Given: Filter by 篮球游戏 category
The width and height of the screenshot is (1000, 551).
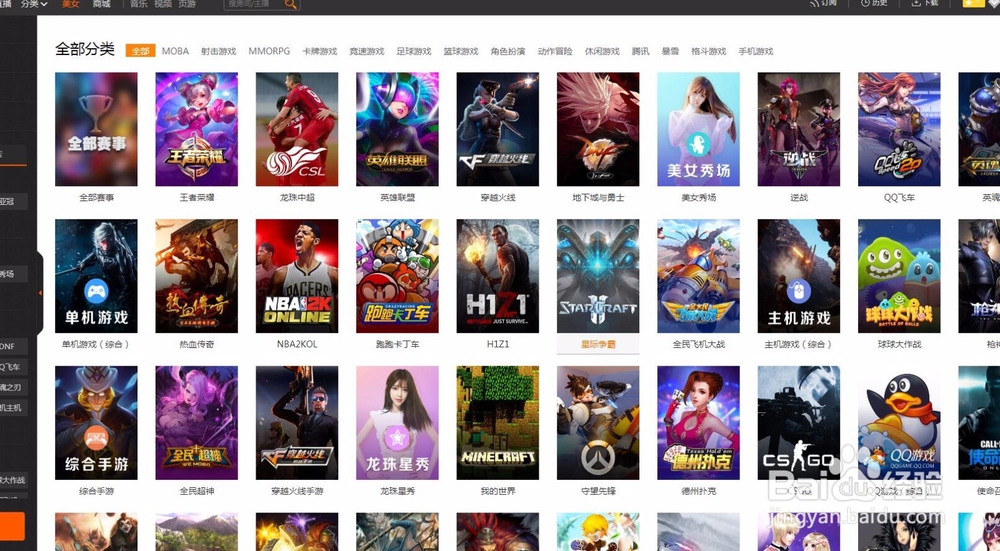Looking at the screenshot, I should coord(461,51).
